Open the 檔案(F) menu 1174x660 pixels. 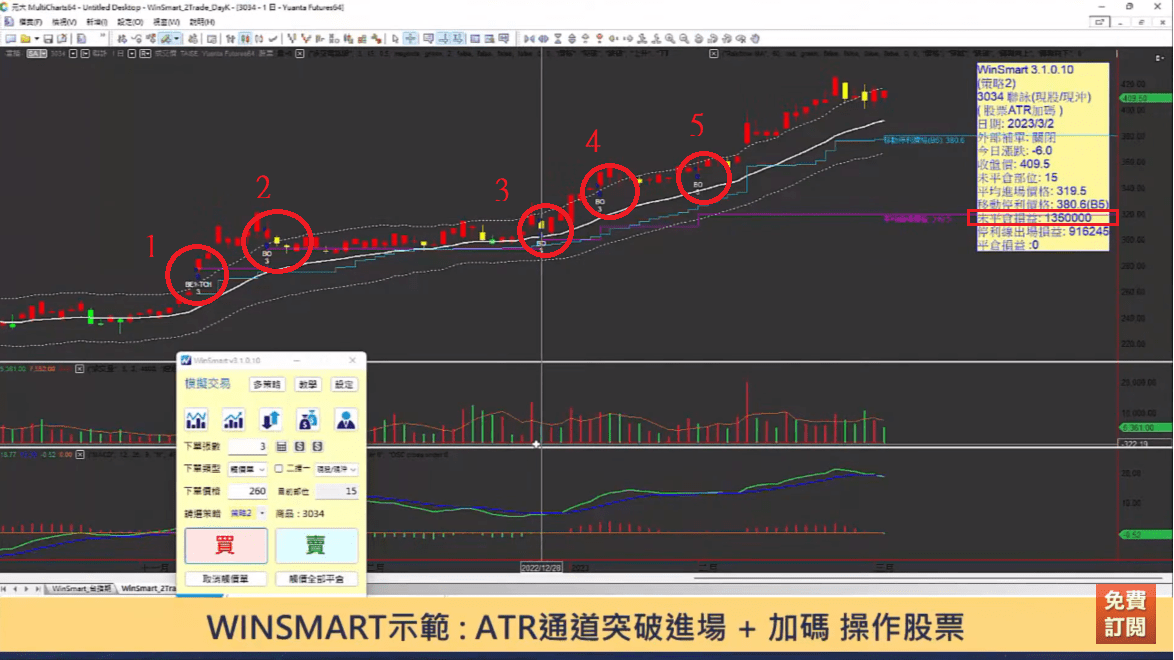pyautogui.click(x=30, y=22)
